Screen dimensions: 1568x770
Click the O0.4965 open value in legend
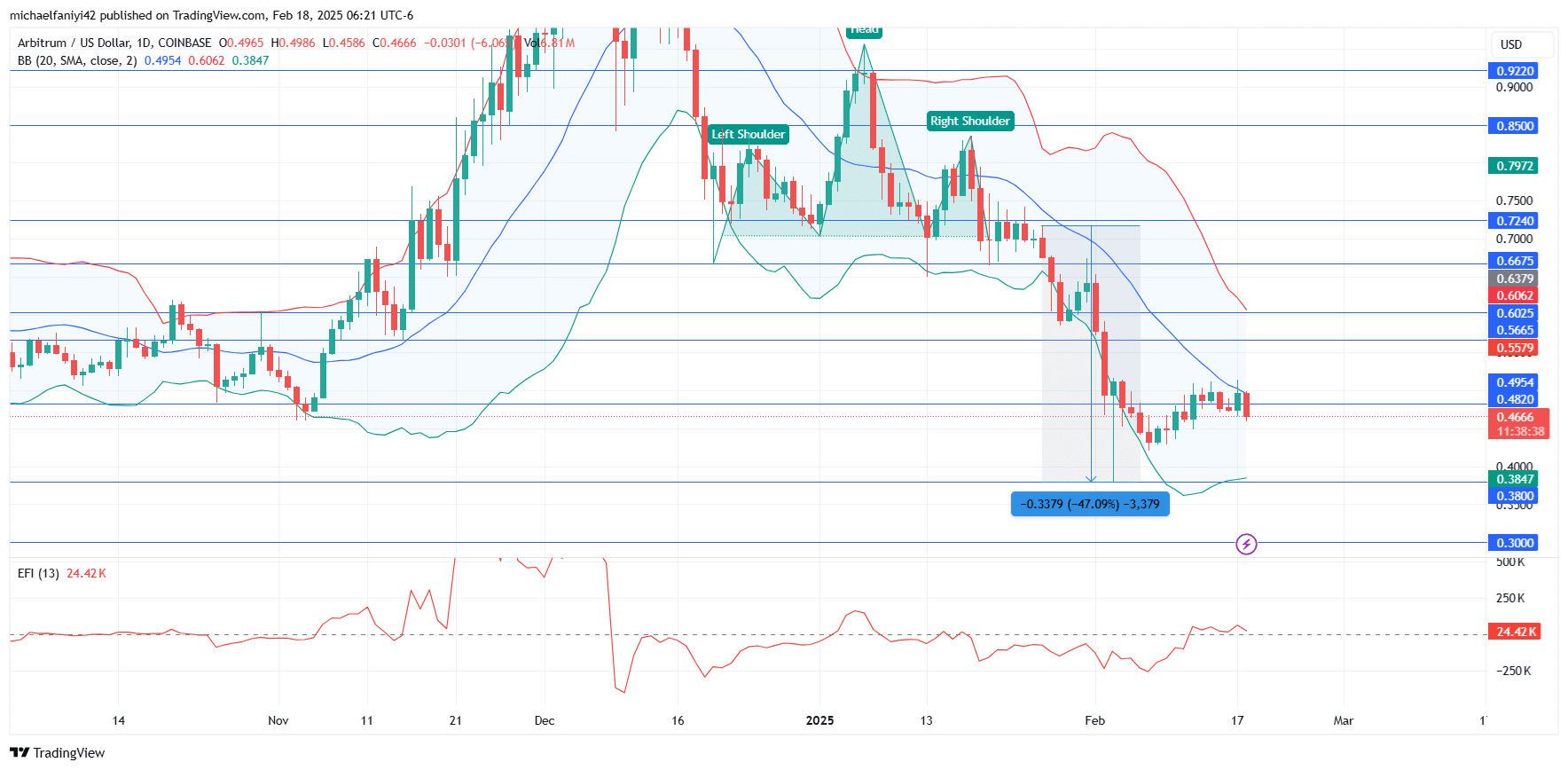[241, 43]
